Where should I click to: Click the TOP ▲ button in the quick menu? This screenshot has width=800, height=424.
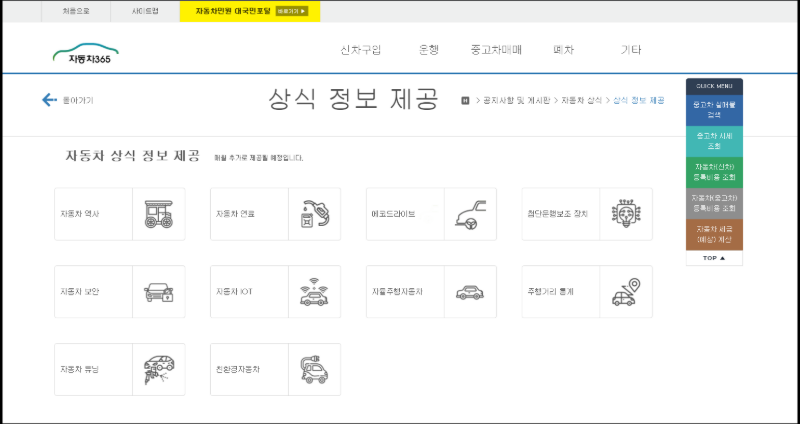click(x=714, y=258)
